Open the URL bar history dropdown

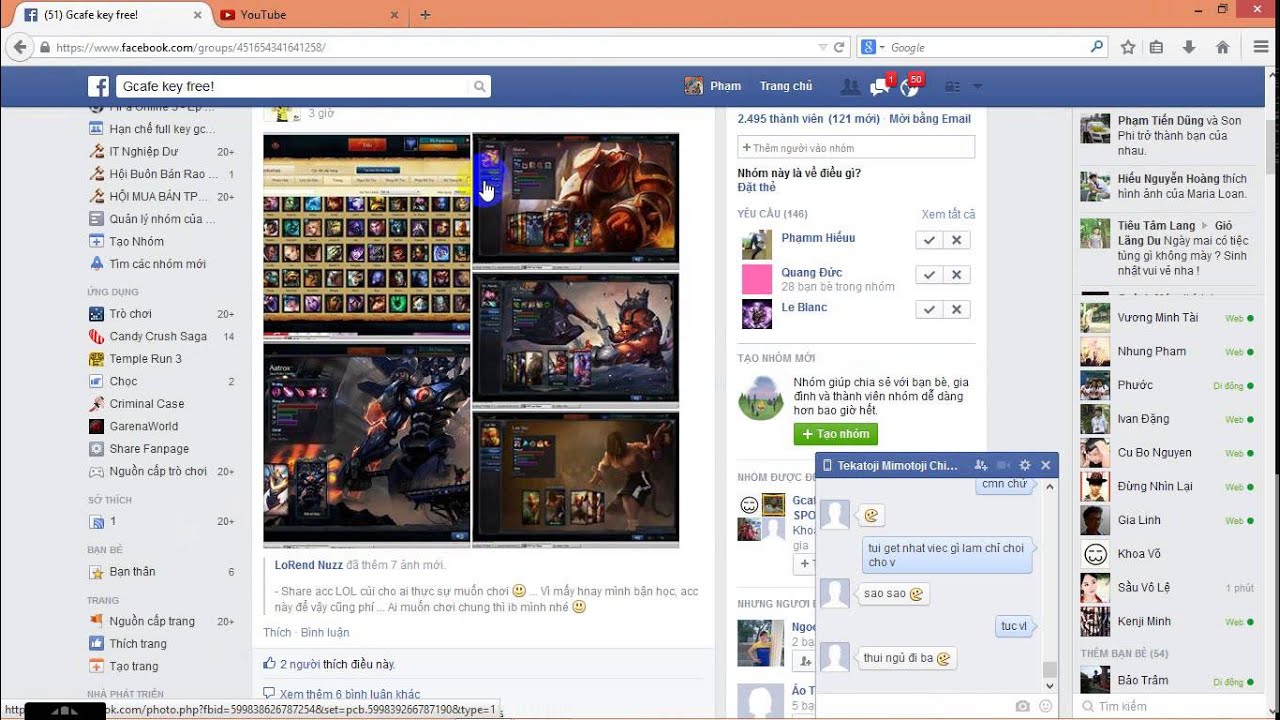(822, 47)
